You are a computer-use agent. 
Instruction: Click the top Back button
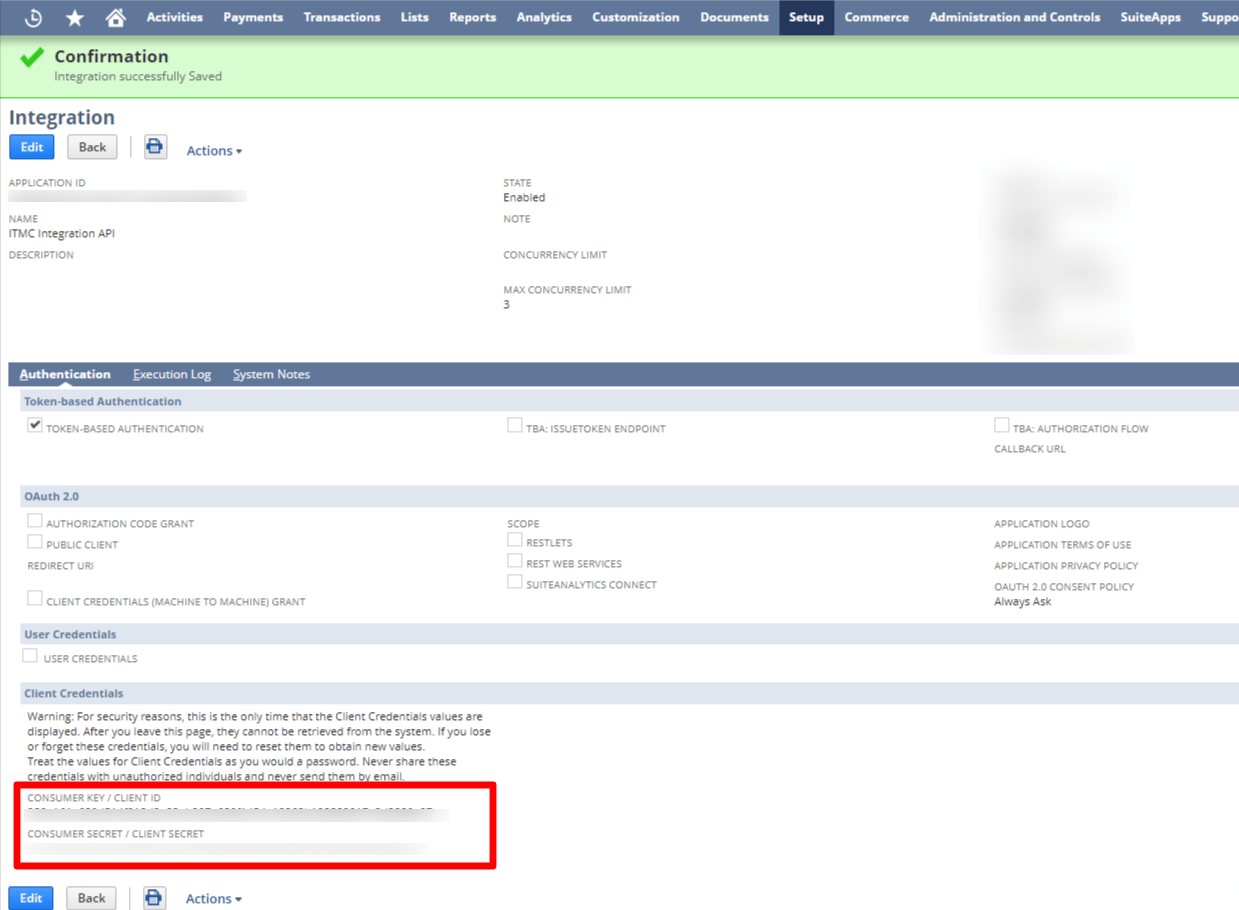coord(92,147)
